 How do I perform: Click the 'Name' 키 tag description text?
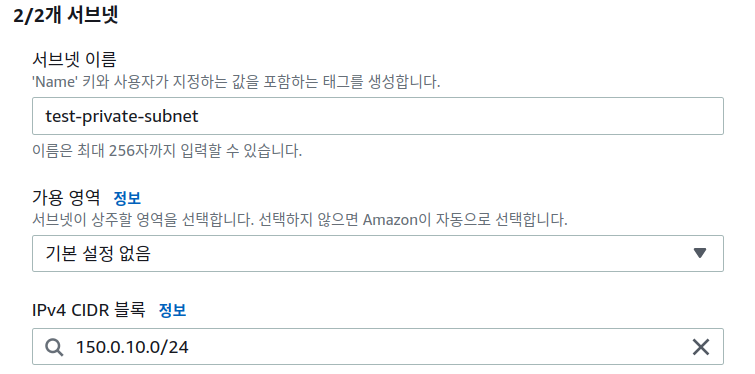coord(236,82)
